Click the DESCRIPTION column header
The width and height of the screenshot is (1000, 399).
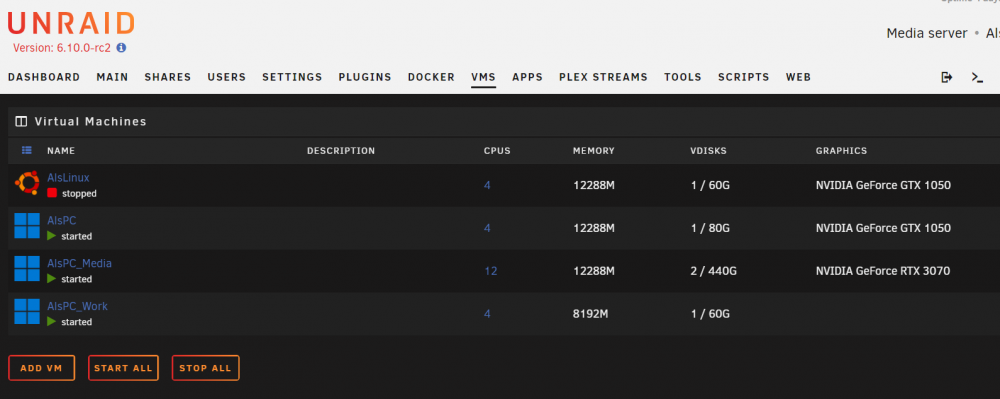[x=341, y=151]
